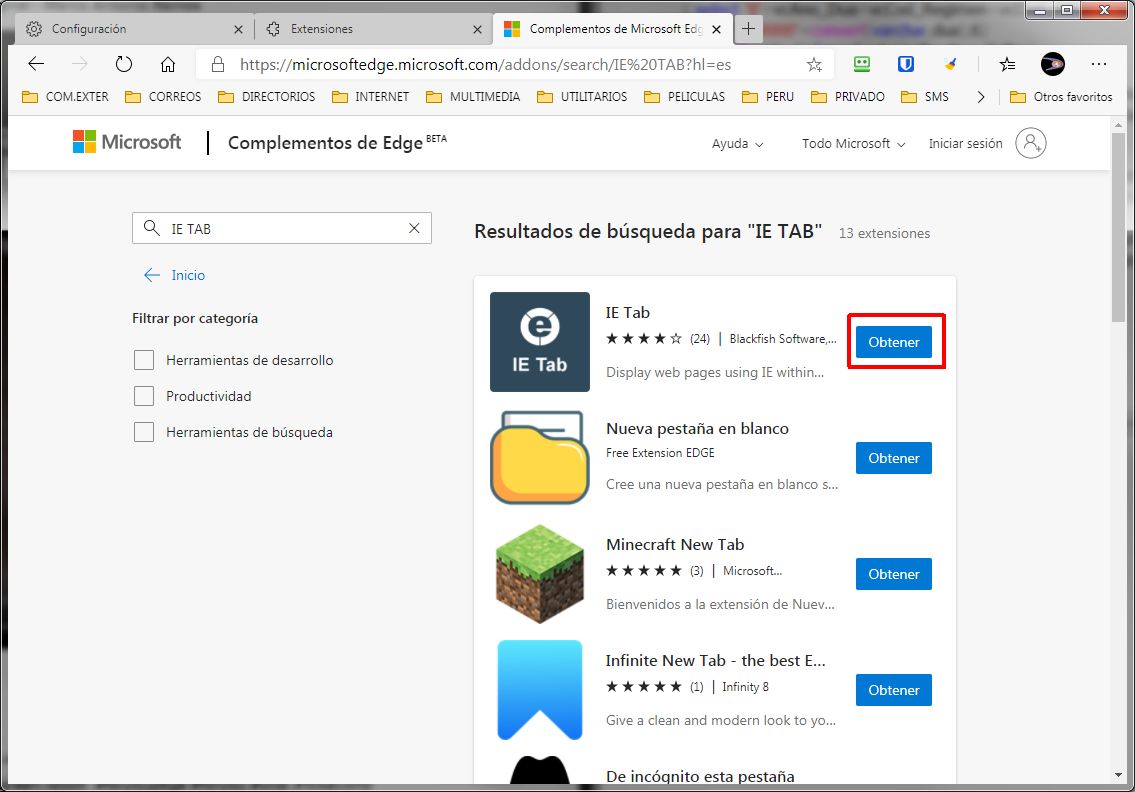Clear the IE TAB search box
1135x792 pixels.
(414, 228)
